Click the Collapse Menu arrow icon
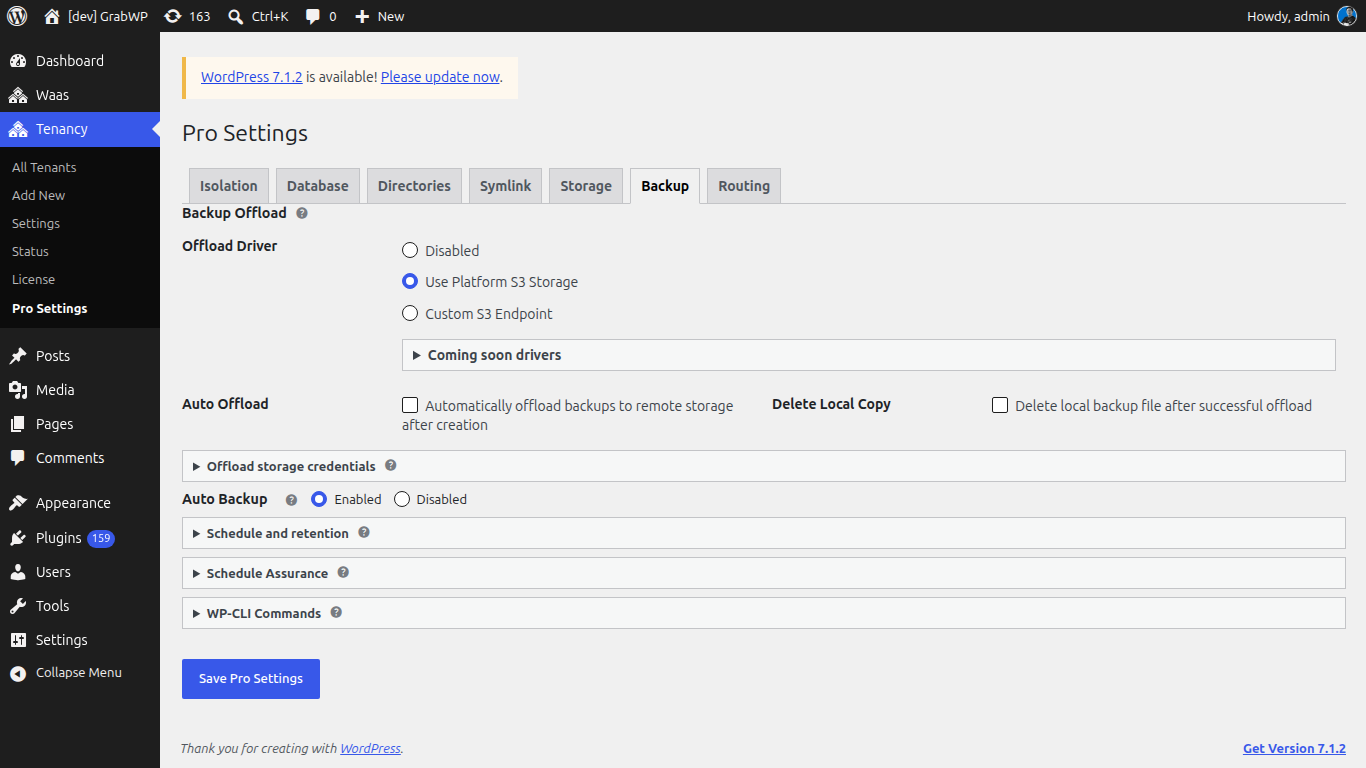This screenshot has height=768, width=1366. tap(18, 673)
